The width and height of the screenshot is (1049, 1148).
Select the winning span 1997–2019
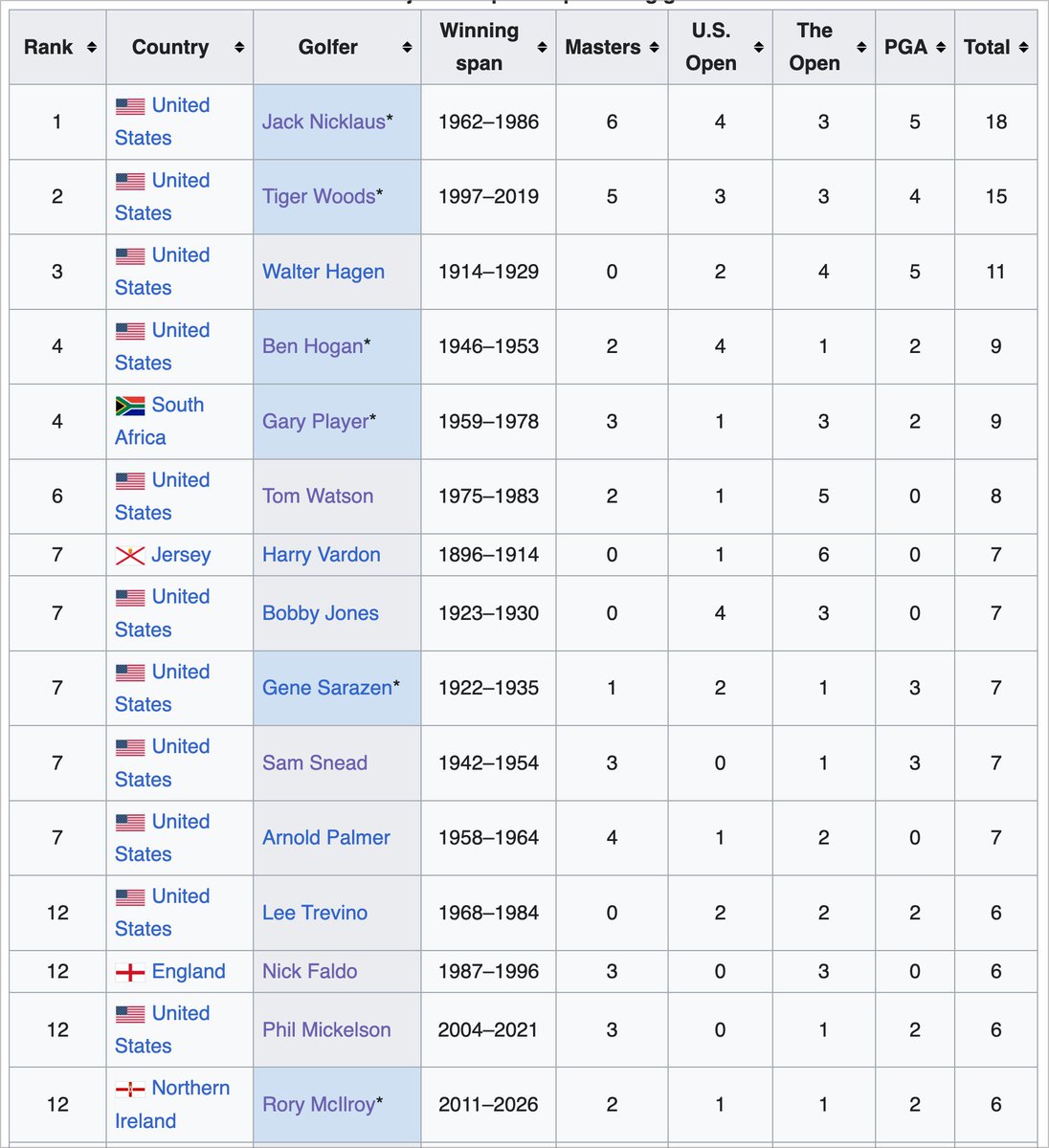[488, 196]
